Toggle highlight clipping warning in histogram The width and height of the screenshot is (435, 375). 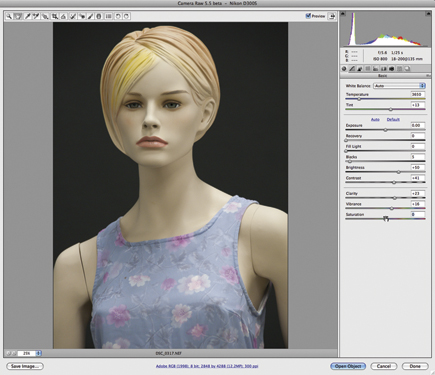[x=428, y=14]
